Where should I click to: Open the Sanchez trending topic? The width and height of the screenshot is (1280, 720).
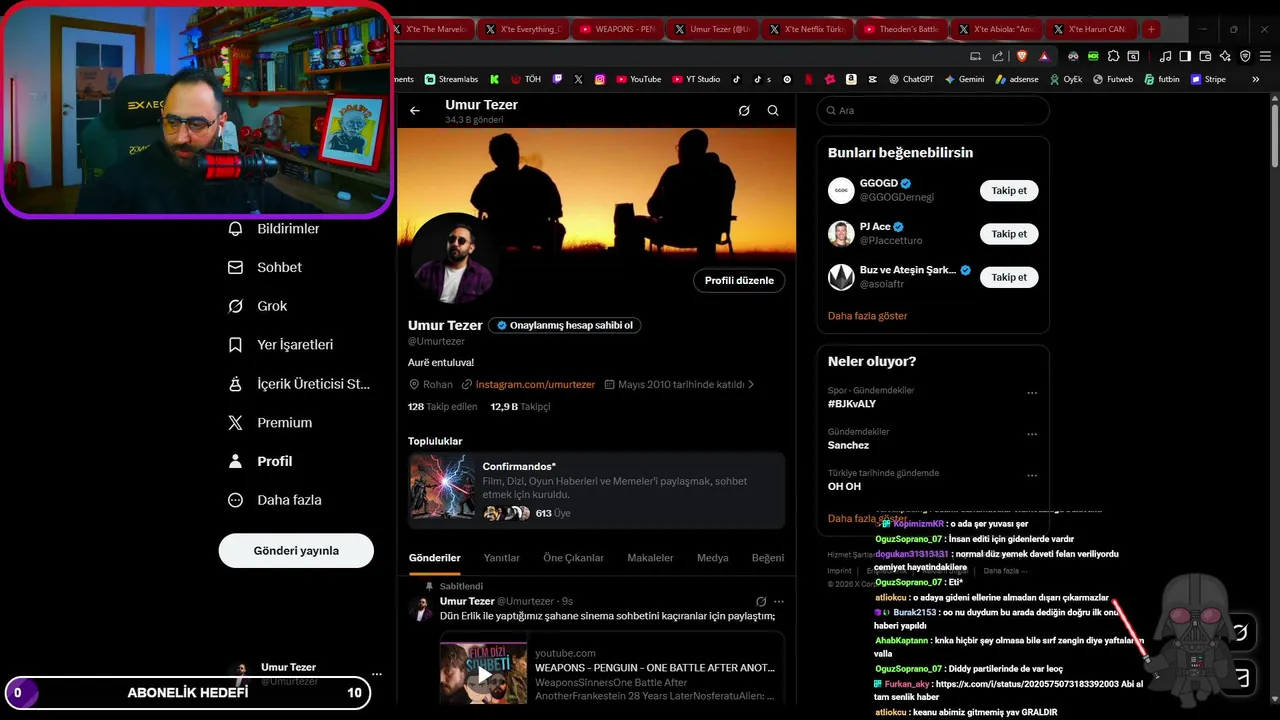(x=848, y=445)
